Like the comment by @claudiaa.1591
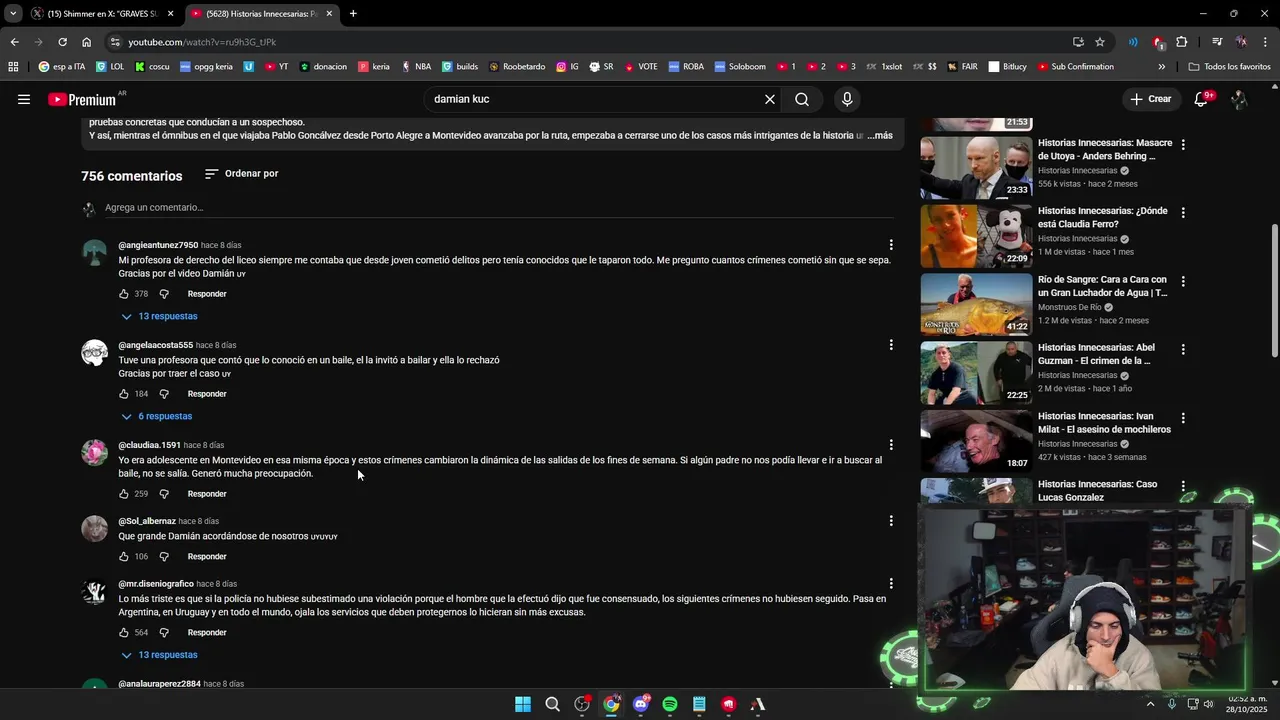1280x720 pixels. click(x=124, y=494)
